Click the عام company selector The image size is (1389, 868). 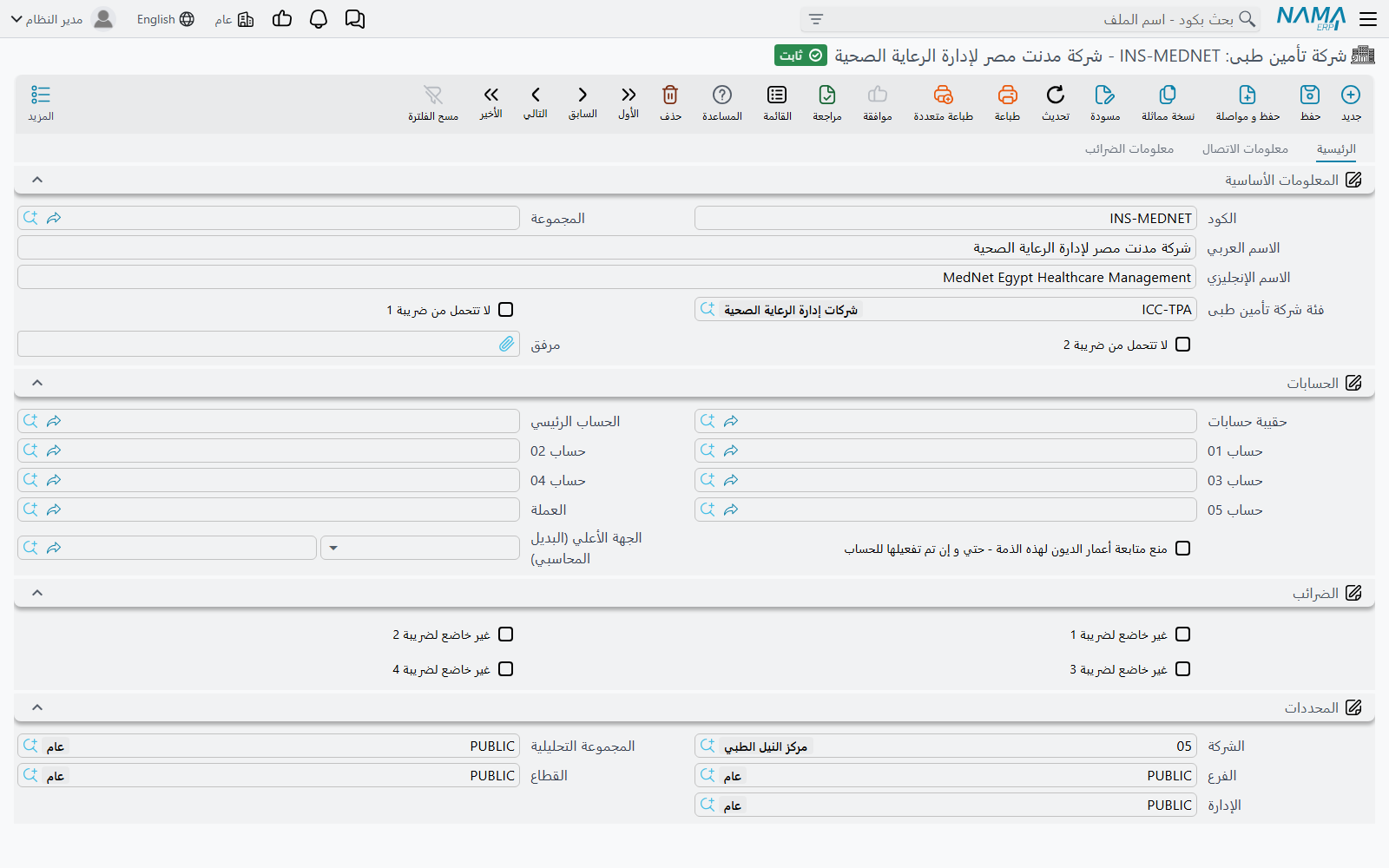tap(234, 19)
